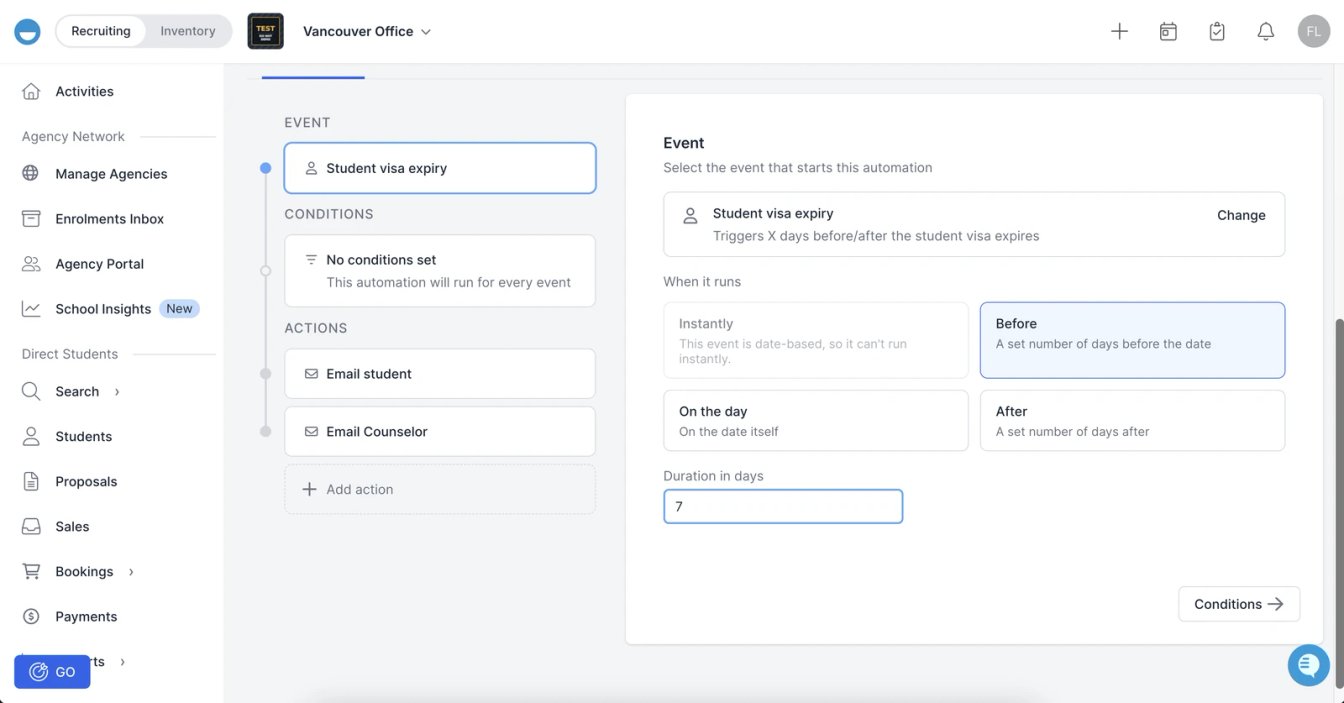Click Add action to append an action
Viewport: 1344px width, 703px height.
tap(440, 489)
